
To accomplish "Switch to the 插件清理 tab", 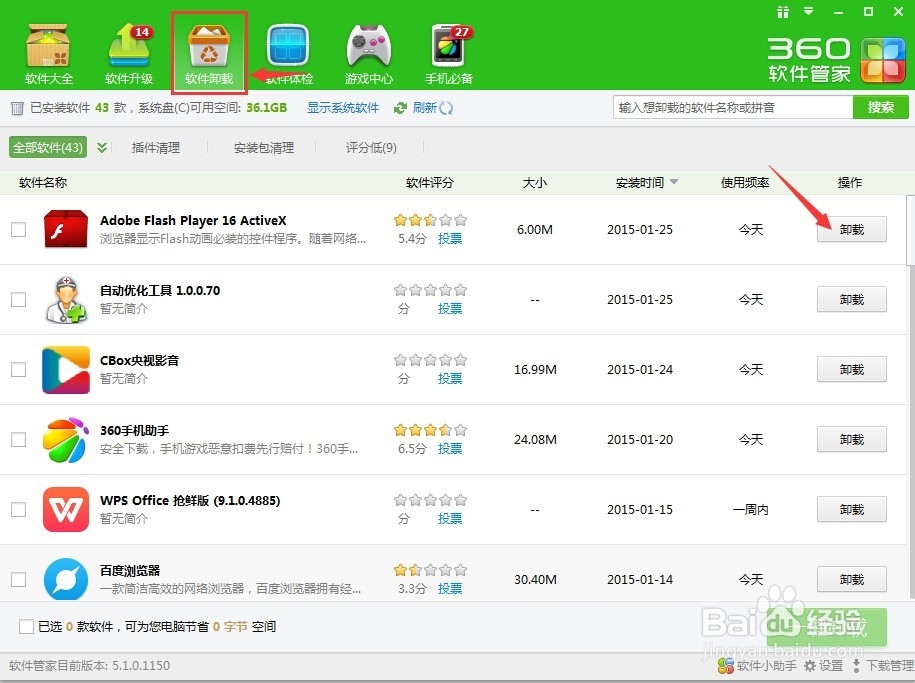I will [157, 147].
